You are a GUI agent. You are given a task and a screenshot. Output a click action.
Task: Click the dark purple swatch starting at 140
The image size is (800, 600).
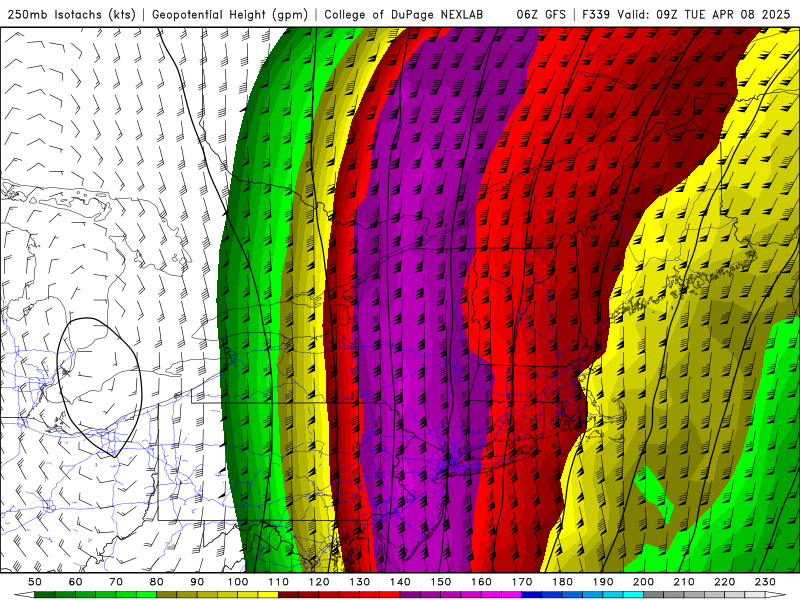(410, 595)
